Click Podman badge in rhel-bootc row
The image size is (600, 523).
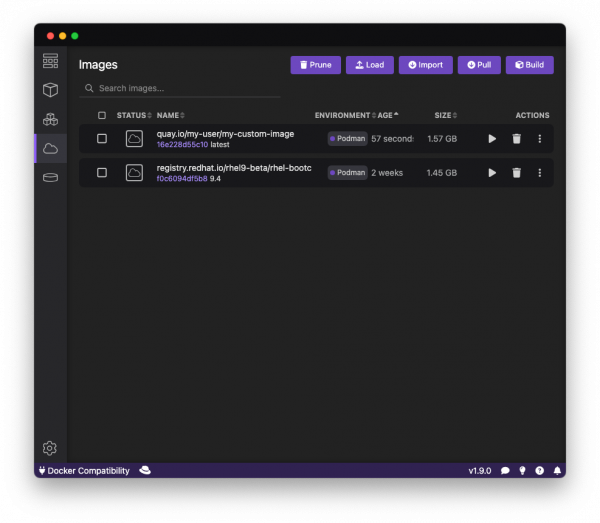[347, 173]
